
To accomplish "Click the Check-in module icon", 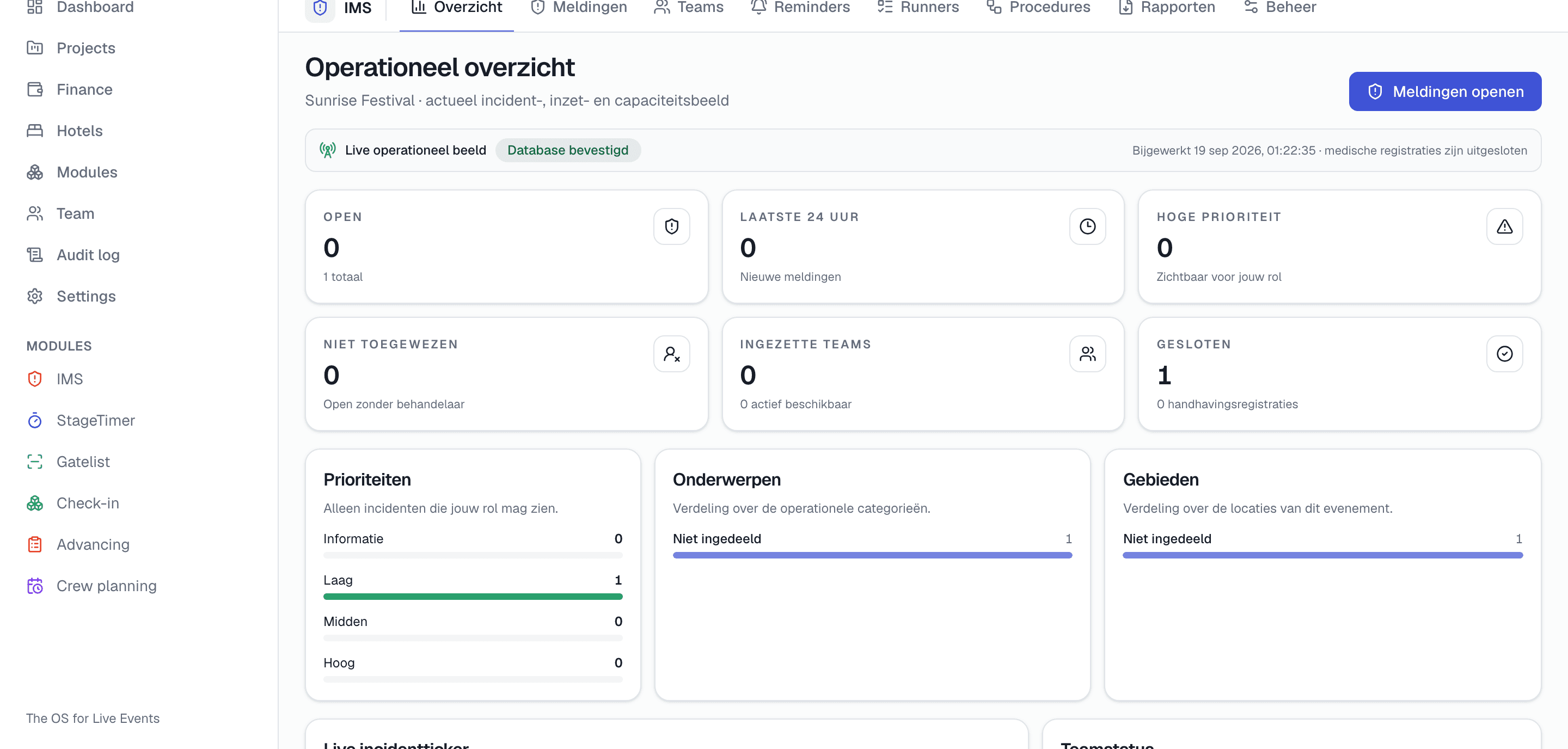I will click(x=35, y=502).
